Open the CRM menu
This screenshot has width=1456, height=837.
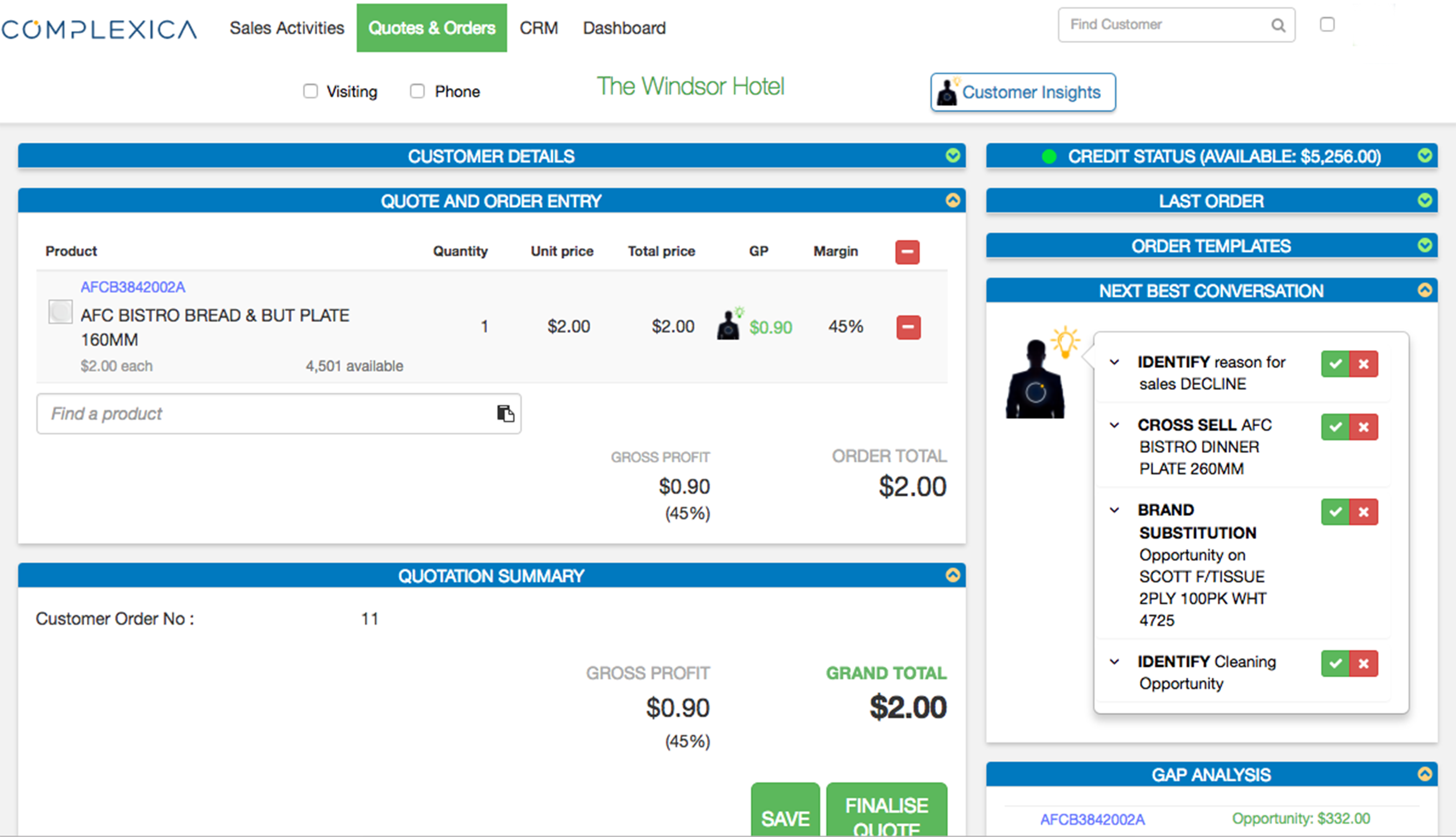pyautogui.click(x=539, y=28)
